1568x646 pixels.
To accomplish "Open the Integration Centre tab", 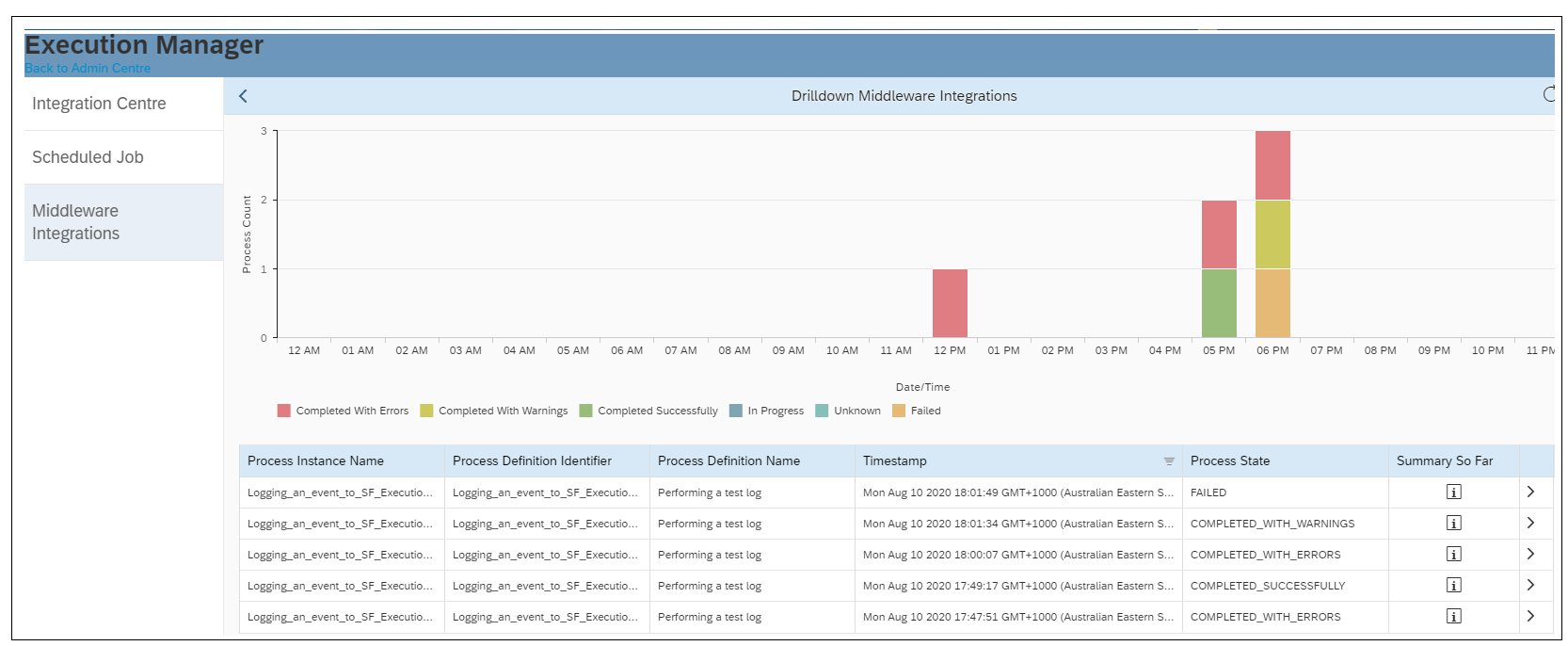I will 99,104.
